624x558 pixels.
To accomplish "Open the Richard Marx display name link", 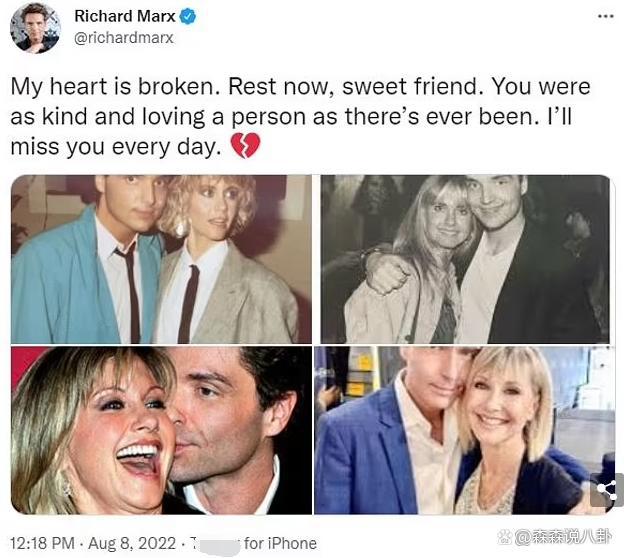I will (125, 16).
